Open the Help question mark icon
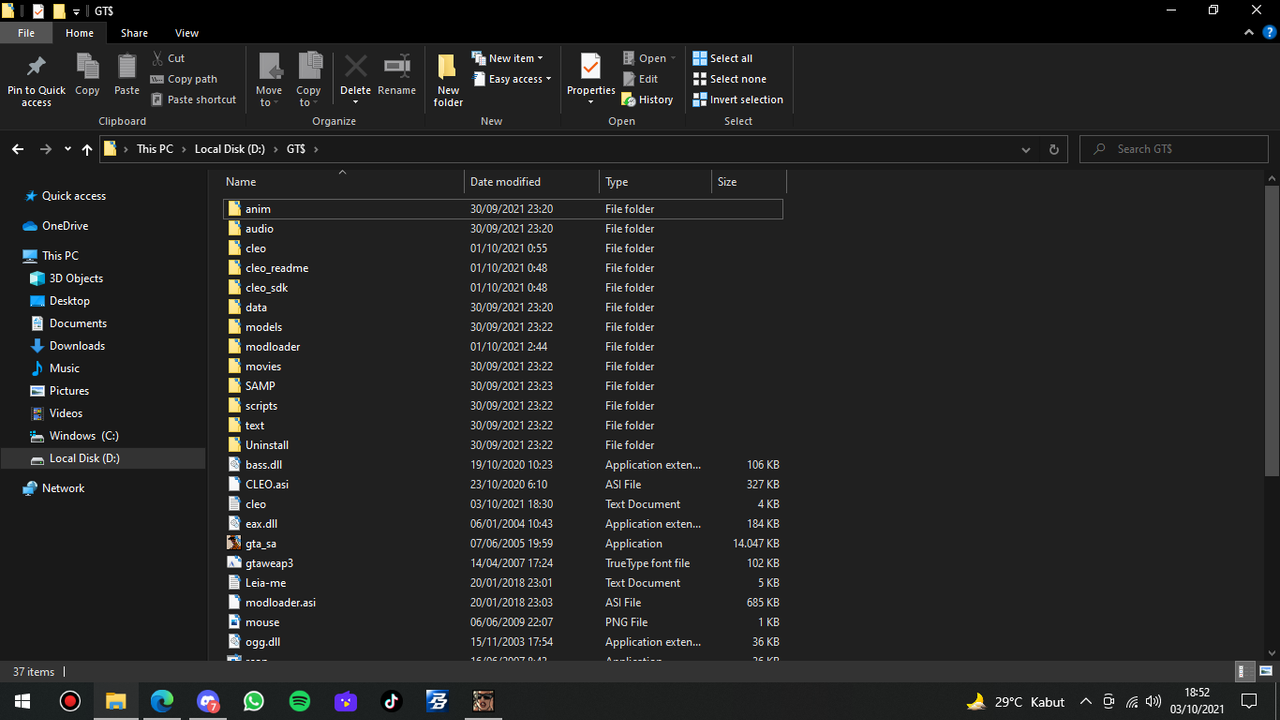 1269,33
